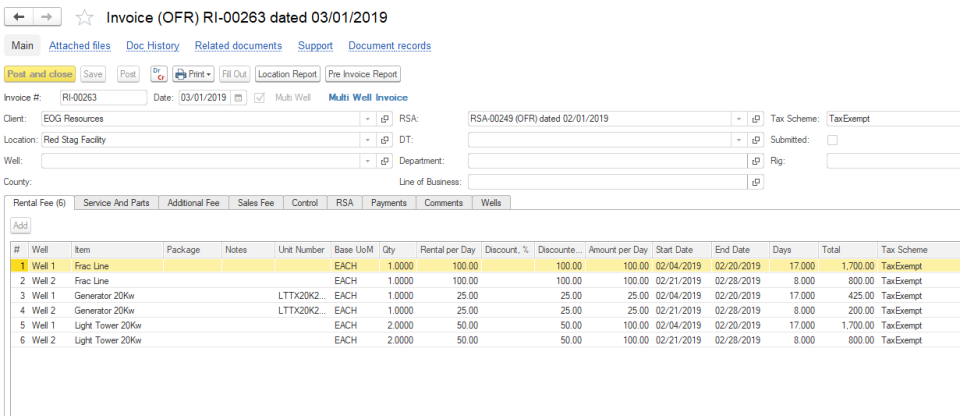960x416 pixels.
Task: Open the Attached files link
Action: coord(80,46)
